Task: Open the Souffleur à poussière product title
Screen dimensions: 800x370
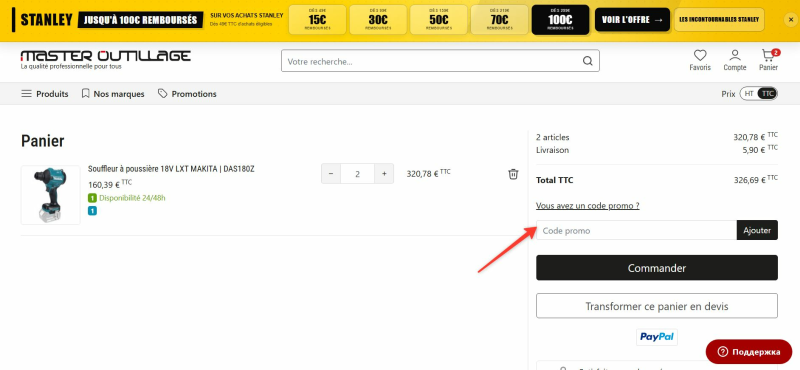Action: click(x=171, y=169)
